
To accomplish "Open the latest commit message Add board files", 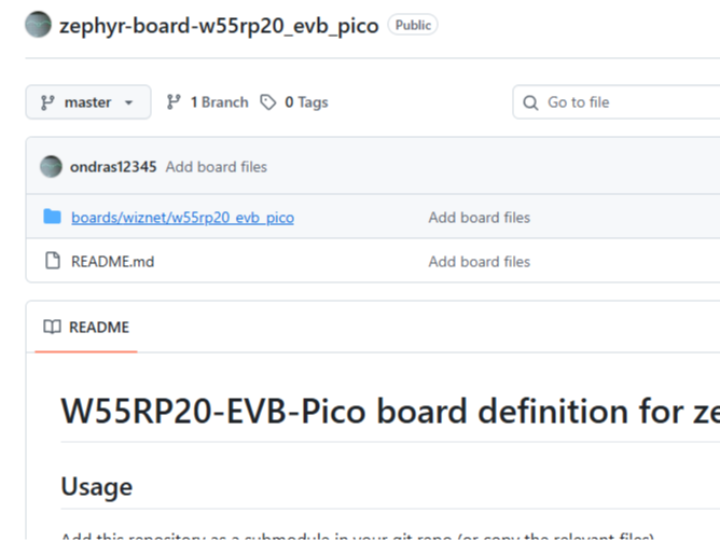I will pos(216,167).
